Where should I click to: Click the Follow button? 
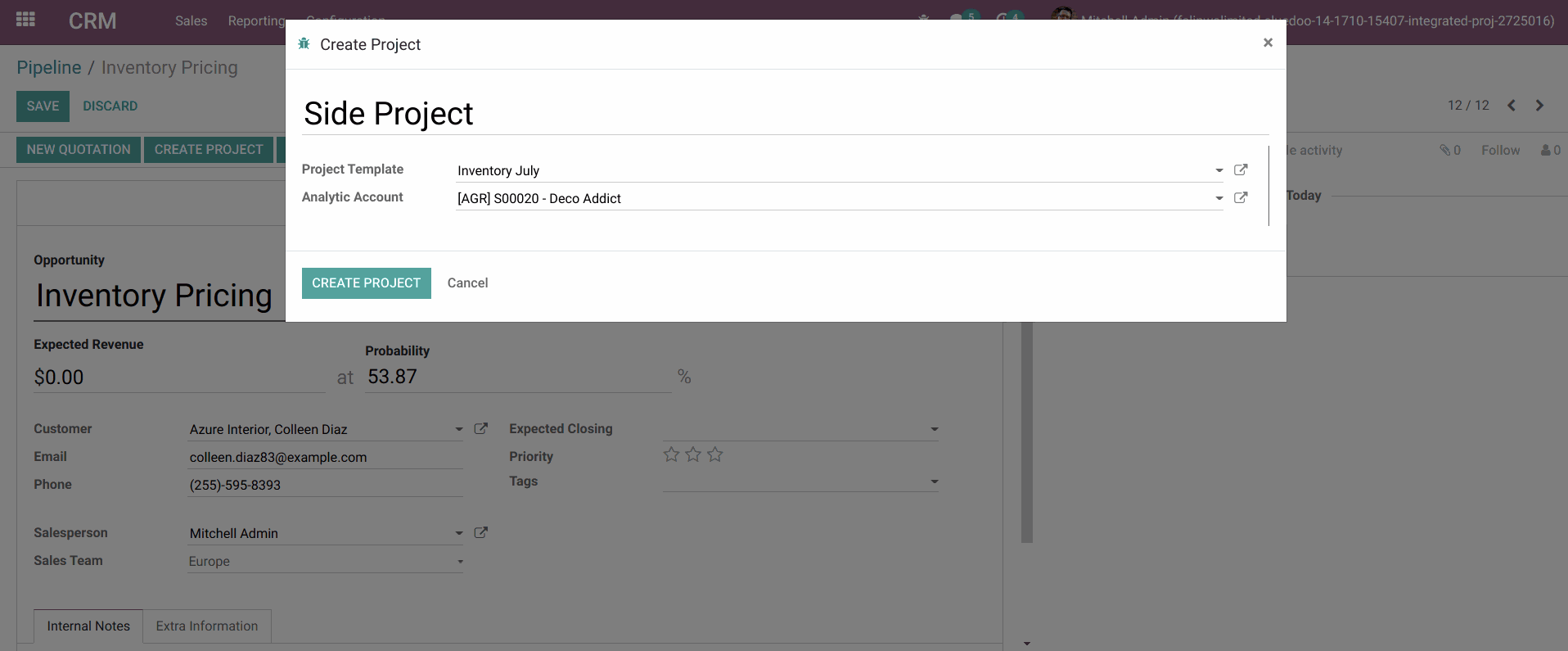[x=1500, y=150]
